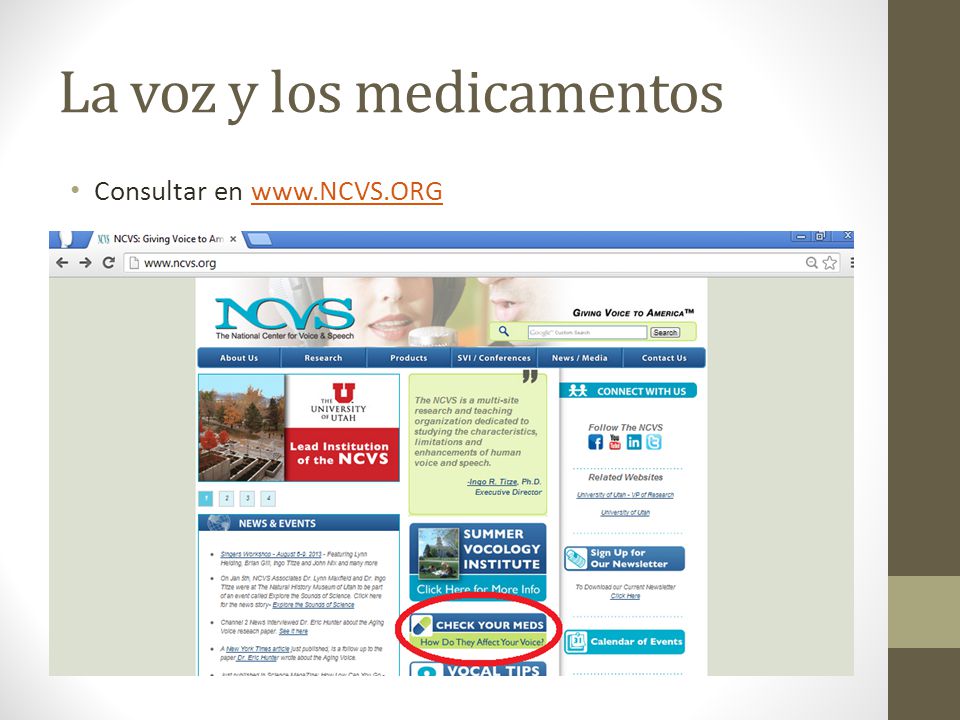The image size is (960, 720).
Task: Click the site search magnifier icon
Action: click(x=504, y=331)
